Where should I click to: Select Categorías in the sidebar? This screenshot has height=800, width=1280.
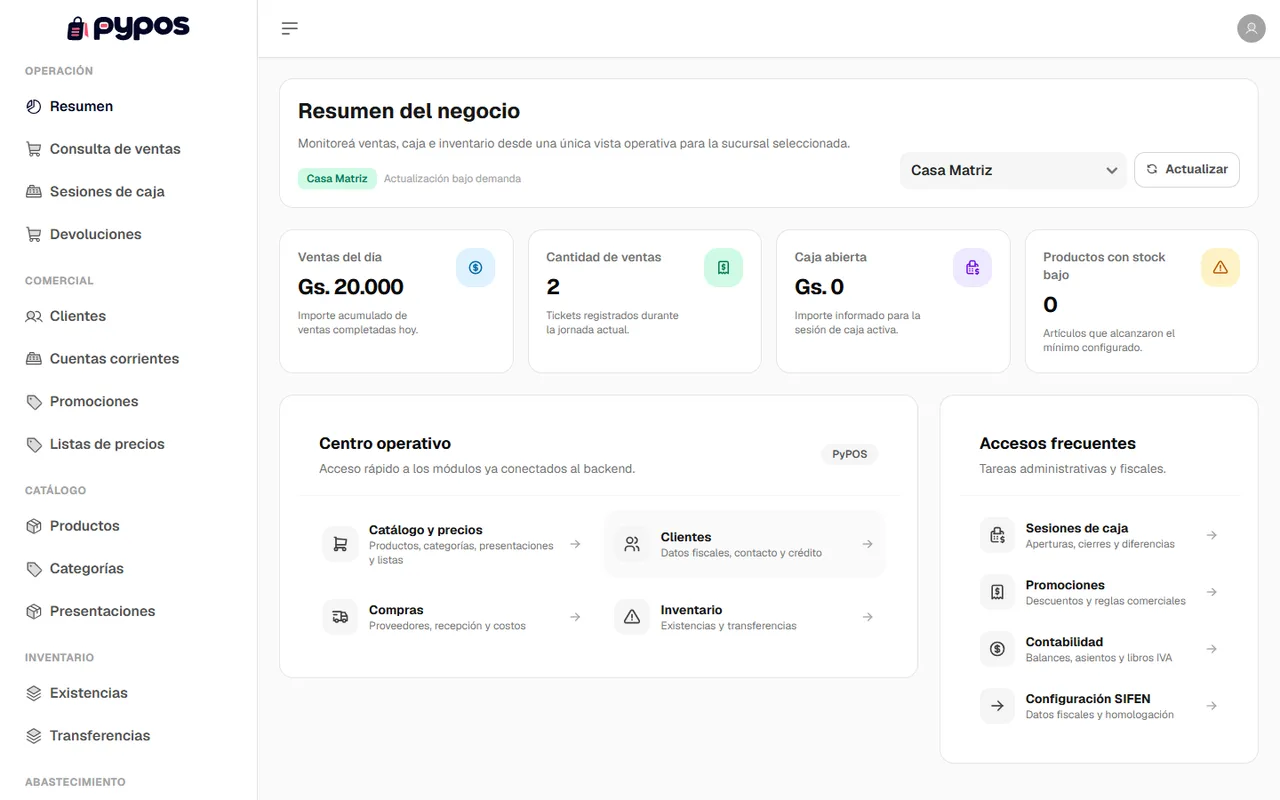pyautogui.click(x=128, y=569)
